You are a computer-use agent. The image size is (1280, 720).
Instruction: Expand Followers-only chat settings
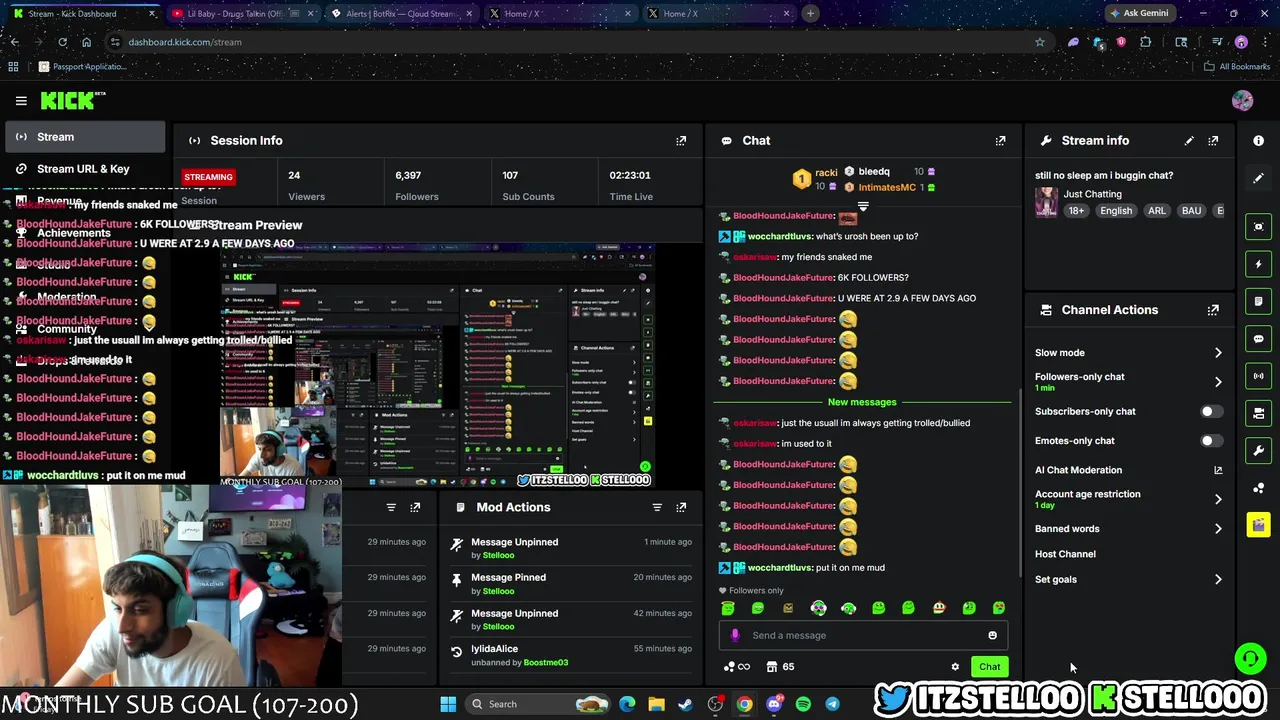coord(1218,382)
